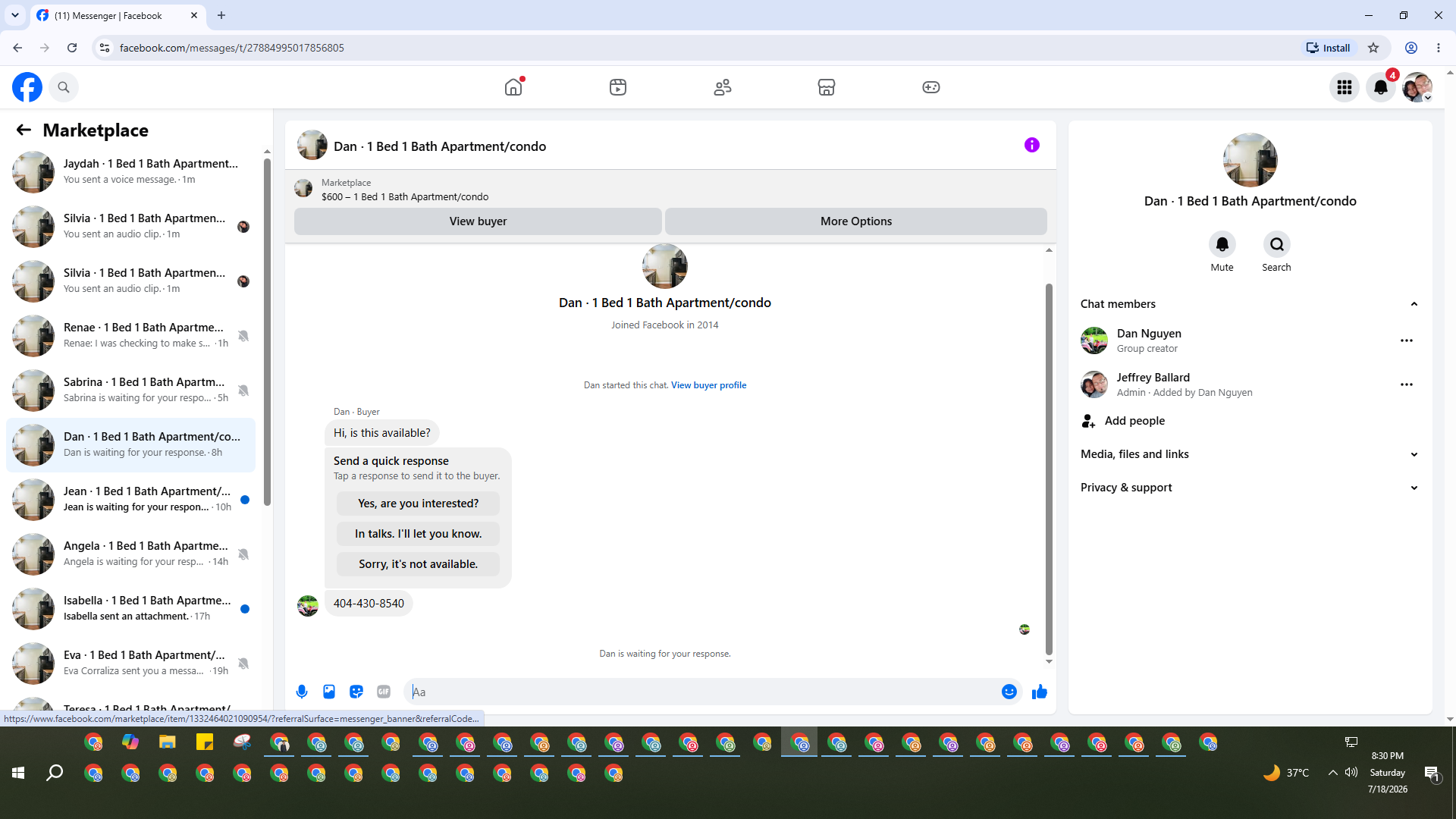Viewport: 1456px width, 819px height.
Task: Open the tab search dropdown arrow
Action: pyautogui.click(x=15, y=15)
